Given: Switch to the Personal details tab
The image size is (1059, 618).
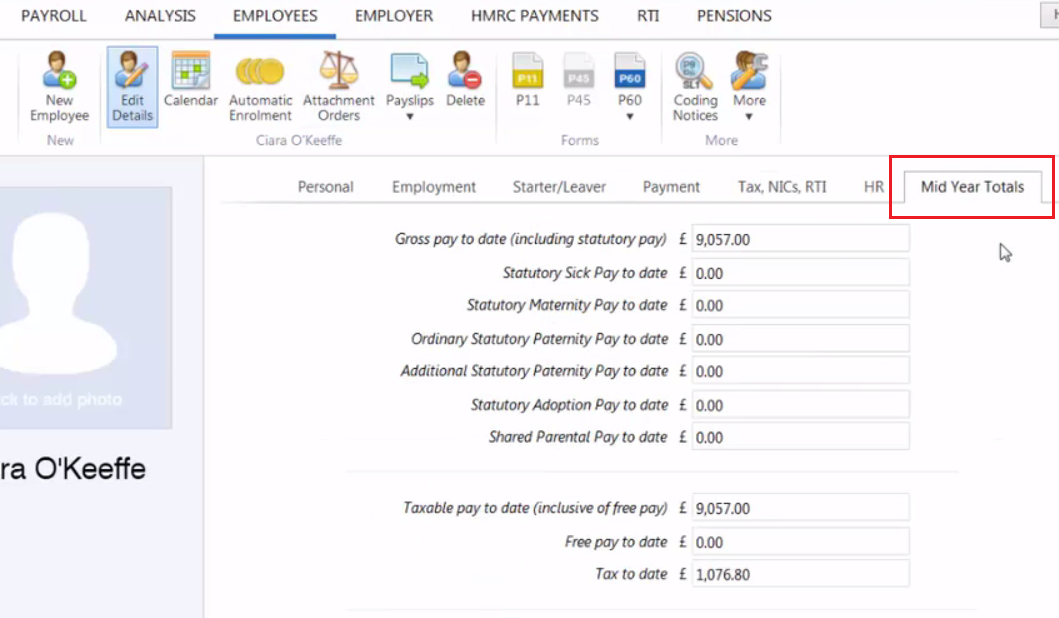Looking at the screenshot, I should 326,187.
